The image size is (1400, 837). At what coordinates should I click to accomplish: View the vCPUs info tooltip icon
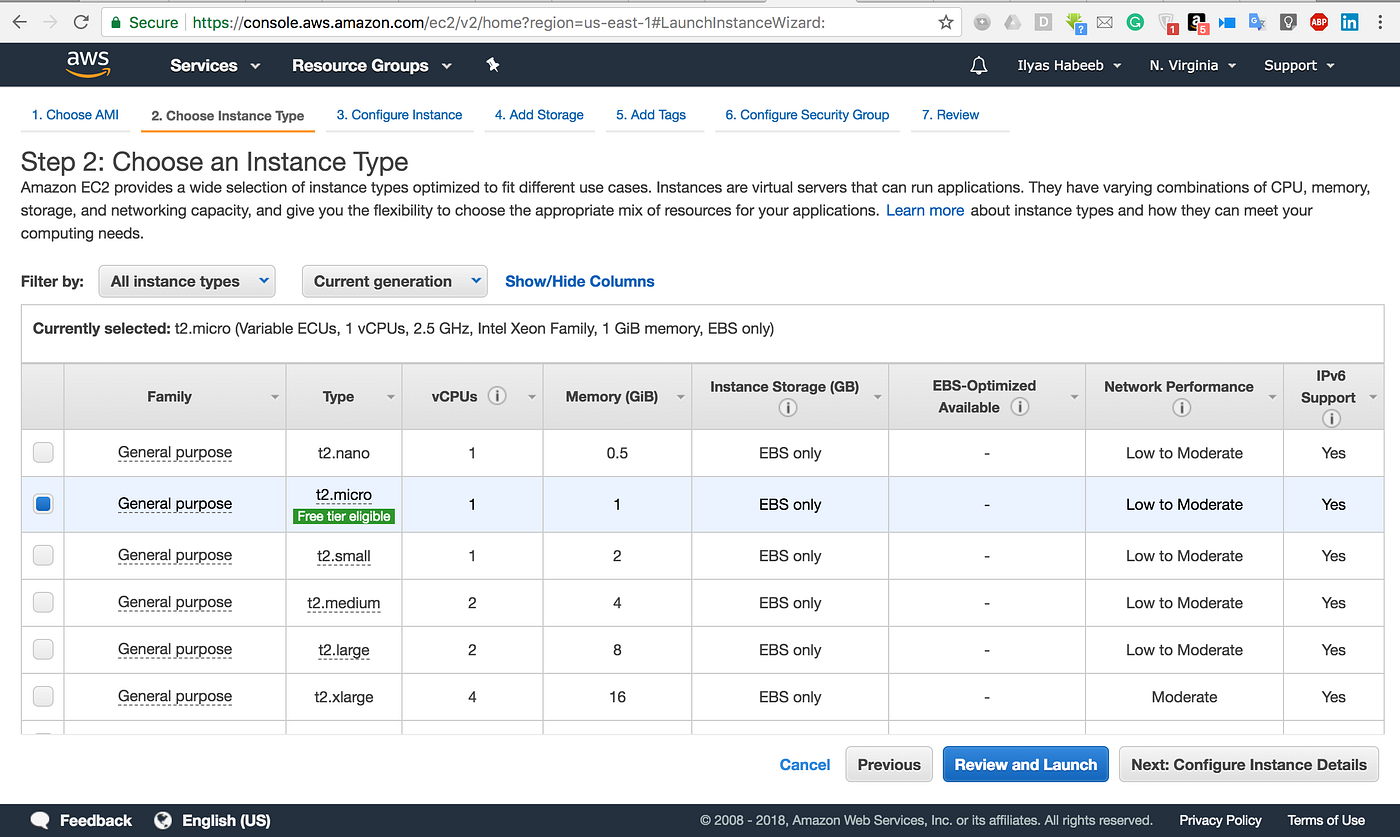pyautogui.click(x=498, y=395)
